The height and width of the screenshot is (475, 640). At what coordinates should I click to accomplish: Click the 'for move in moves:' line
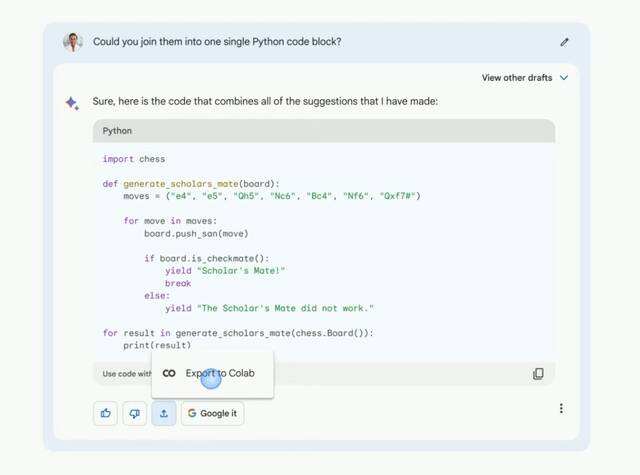tap(170, 221)
